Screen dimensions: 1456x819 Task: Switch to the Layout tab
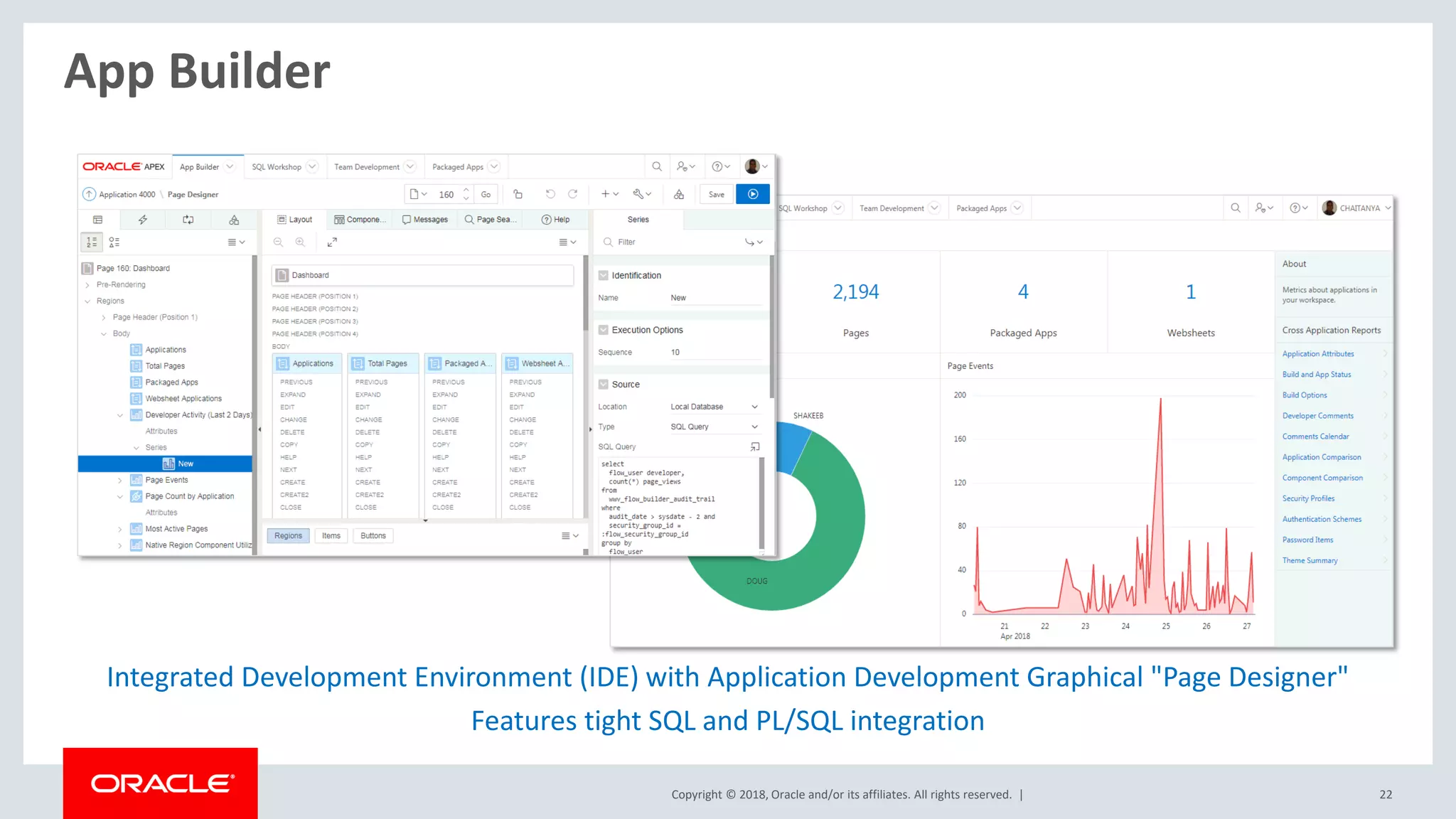point(294,220)
